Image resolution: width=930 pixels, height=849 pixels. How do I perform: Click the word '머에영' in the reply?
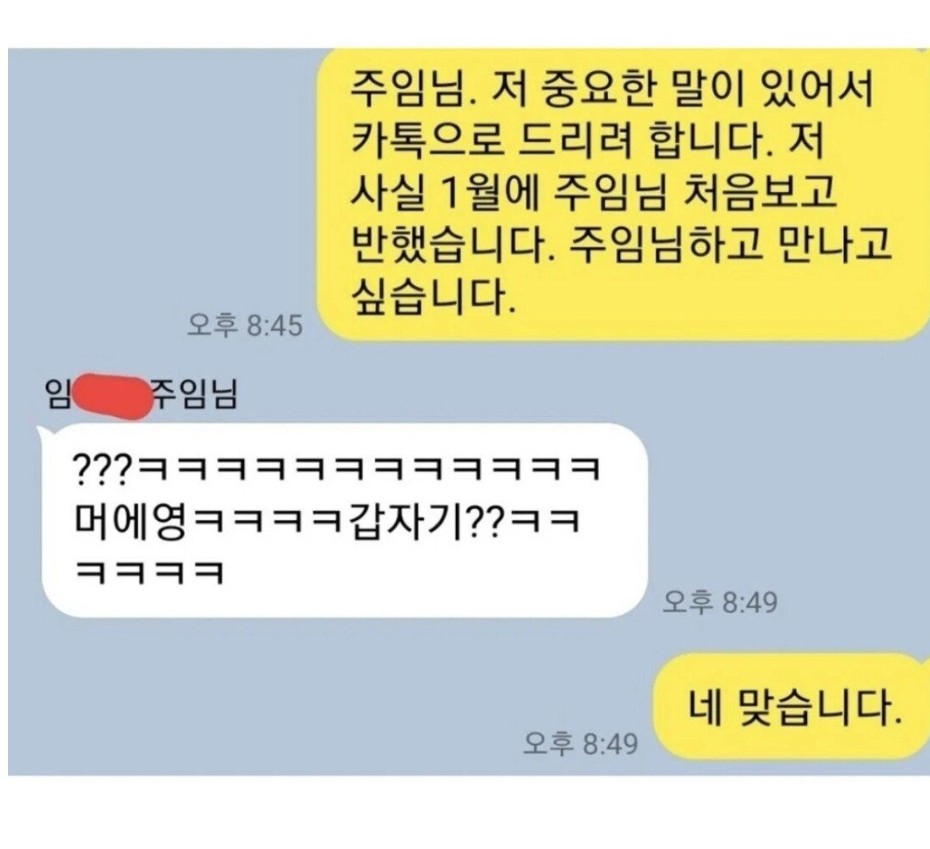click(130, 522)
